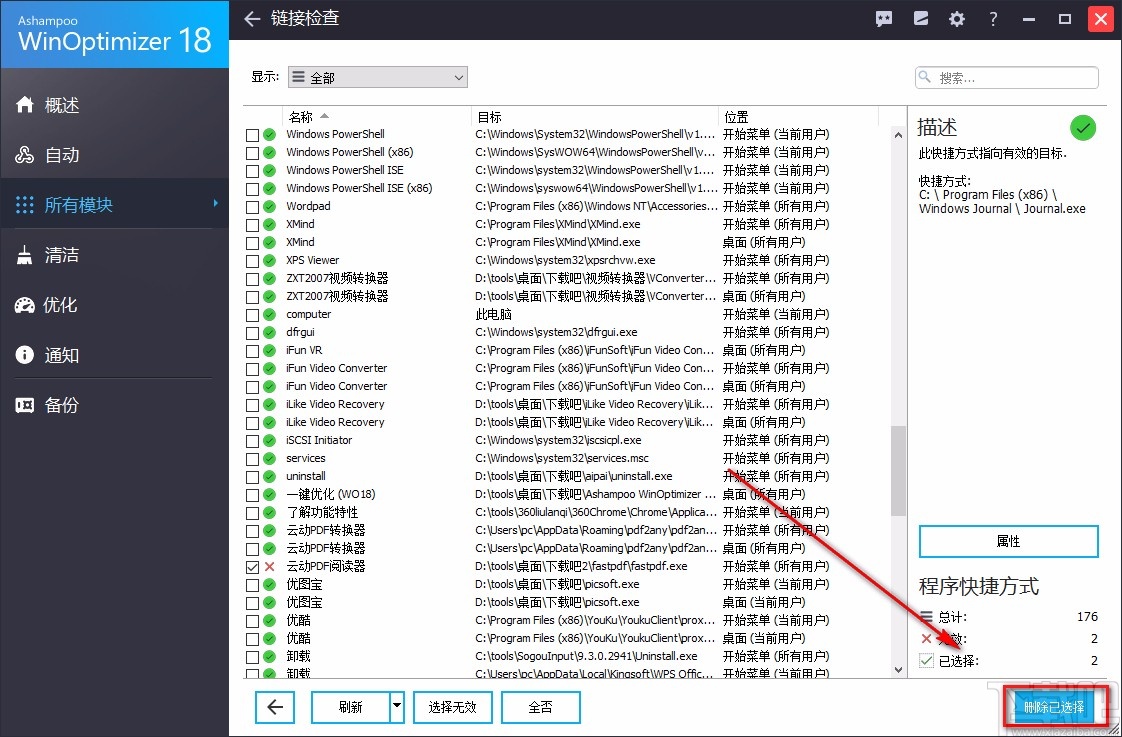Select the dfrgui.exe target path
The height and width of the screenshot is (737, 1122).
556,332
